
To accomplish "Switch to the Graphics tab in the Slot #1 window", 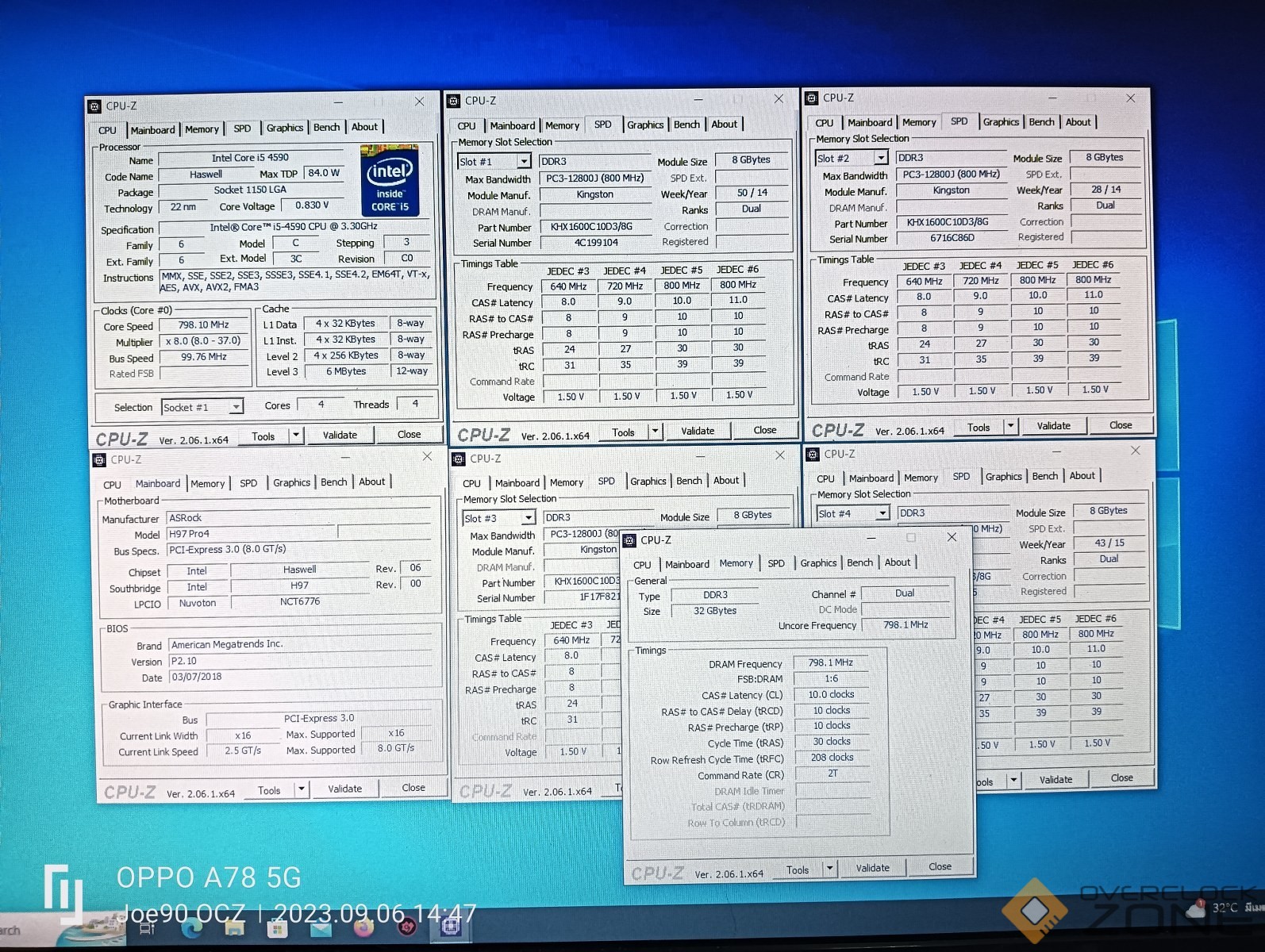I will point(645,125).
